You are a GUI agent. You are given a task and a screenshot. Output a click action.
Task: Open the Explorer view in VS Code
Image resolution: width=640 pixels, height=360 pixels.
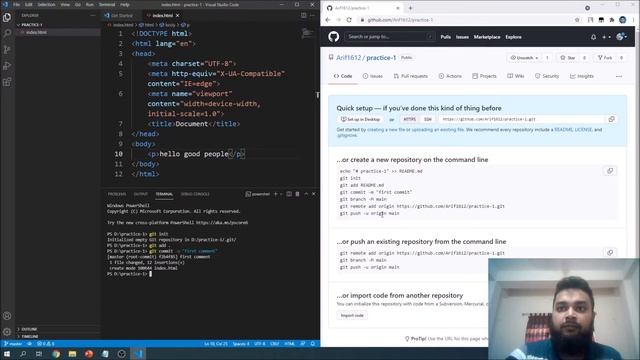(x=7, y=17)
